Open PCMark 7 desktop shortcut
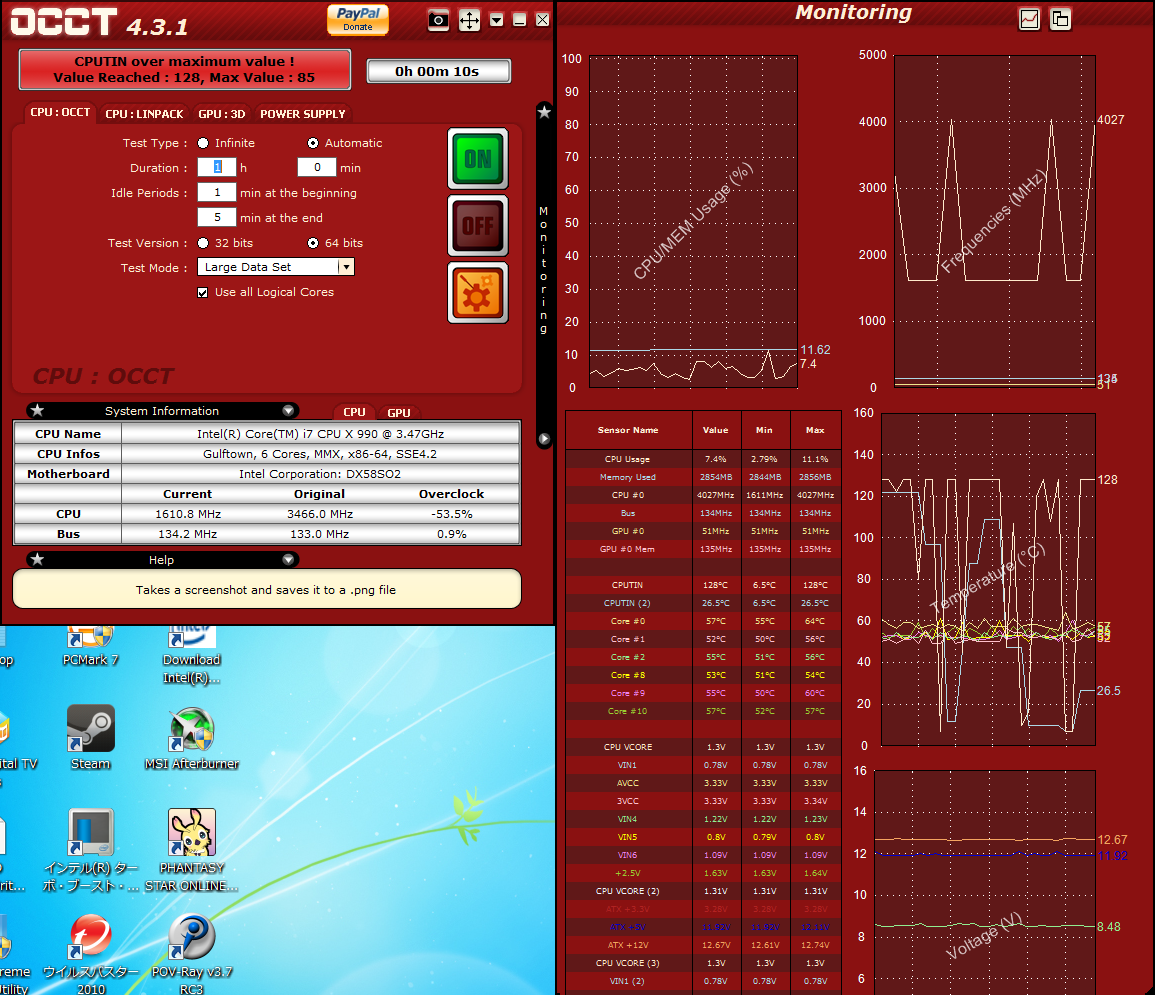Viewport: 1155px width, 995px height. click(x=90, y=646)
